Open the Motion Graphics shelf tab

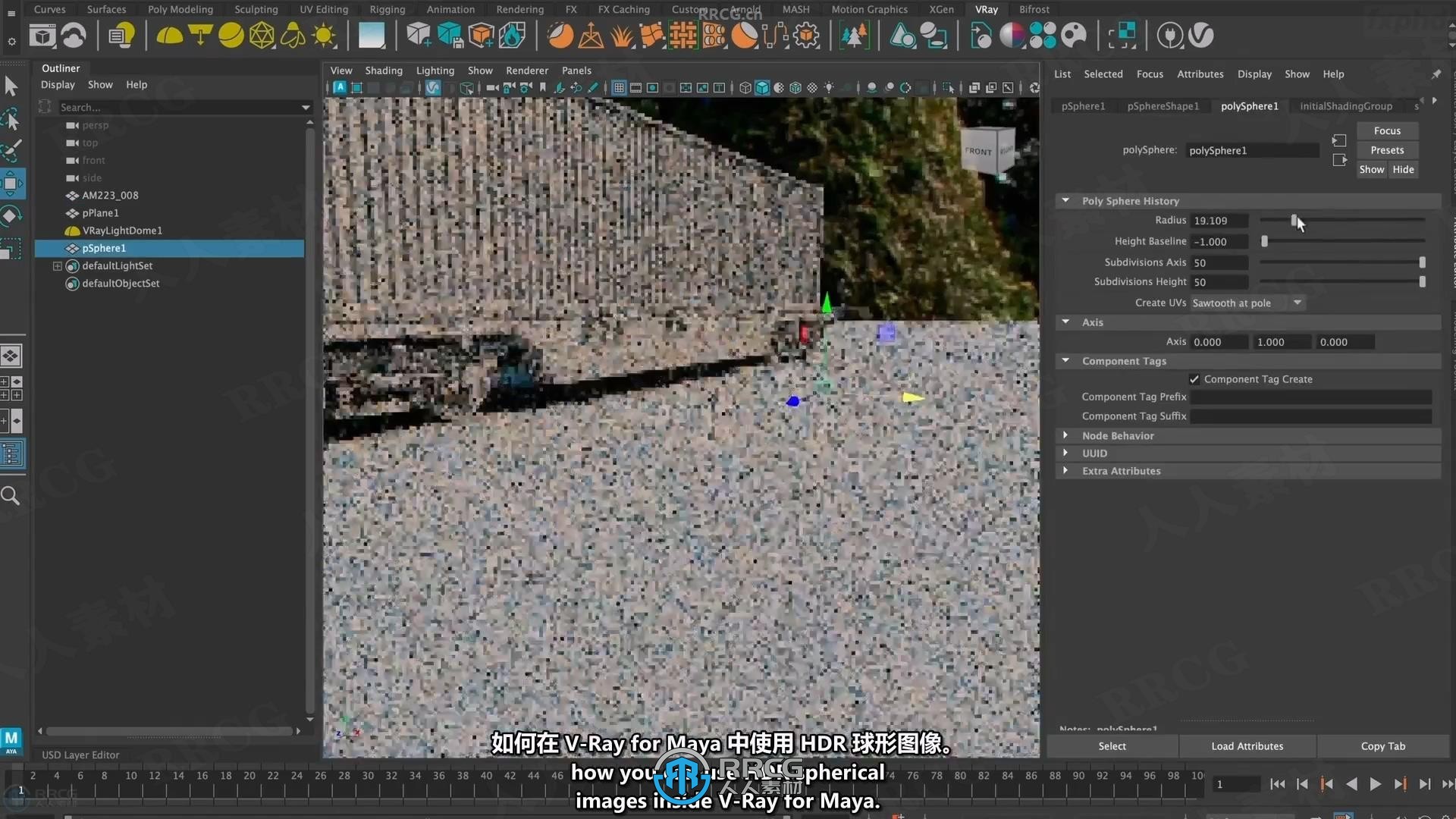pos(869,9)
